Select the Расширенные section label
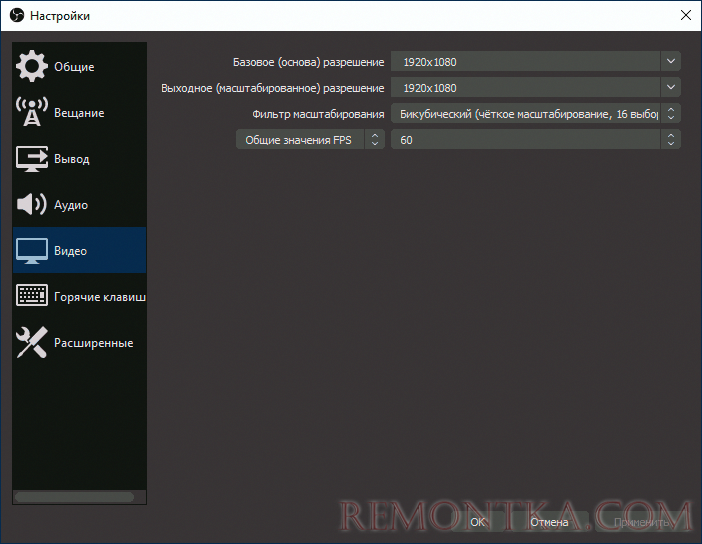 (94, 343)
